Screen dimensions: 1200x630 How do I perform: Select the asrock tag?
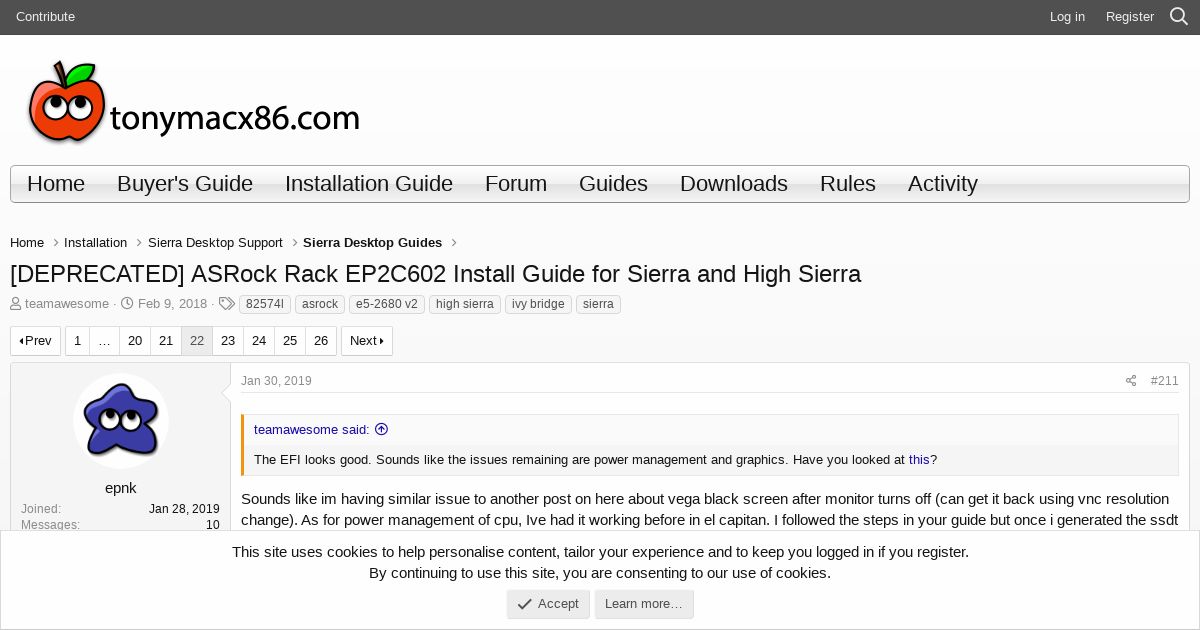tap(320, 304)
